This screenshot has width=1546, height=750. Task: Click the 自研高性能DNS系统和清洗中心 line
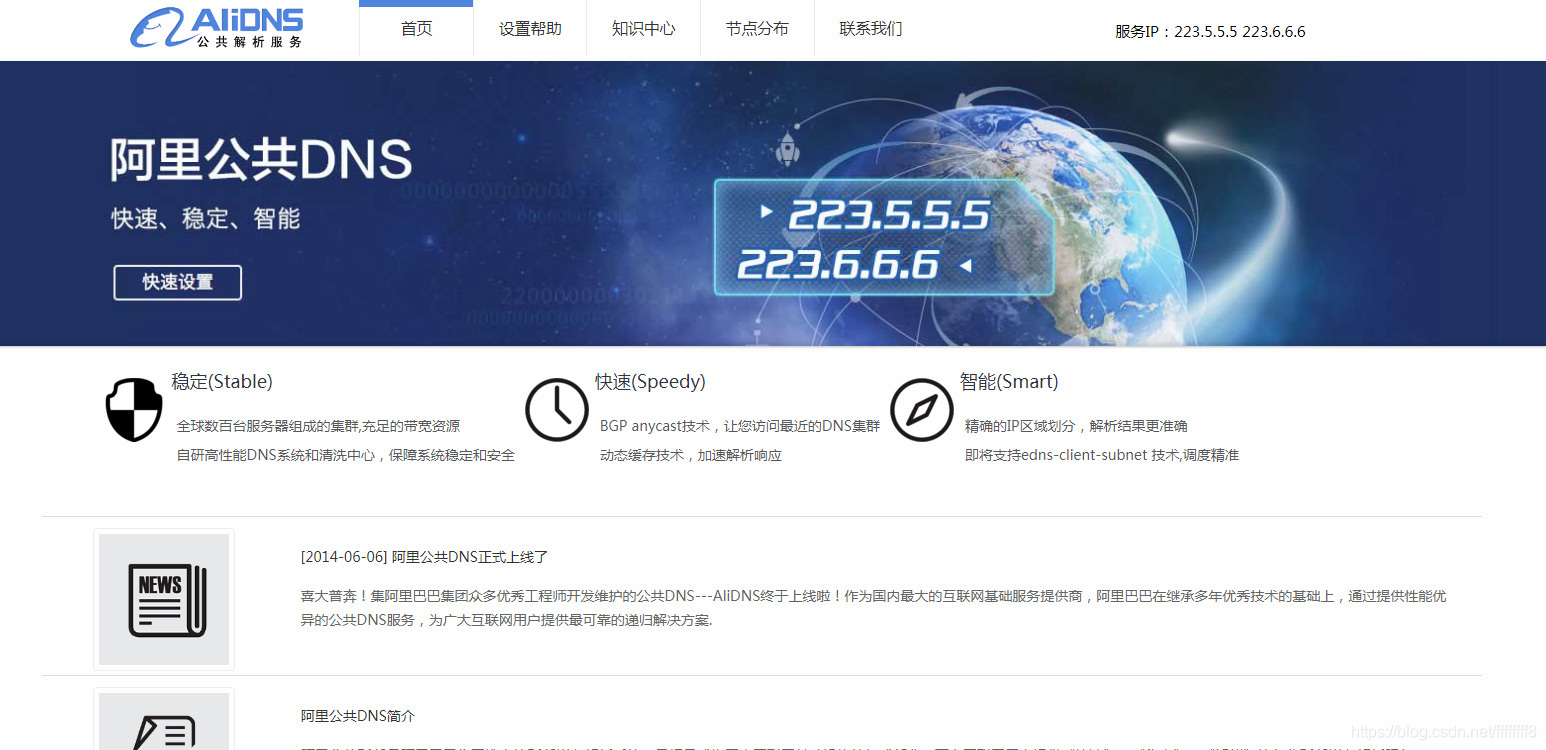[x=346, y=455]
